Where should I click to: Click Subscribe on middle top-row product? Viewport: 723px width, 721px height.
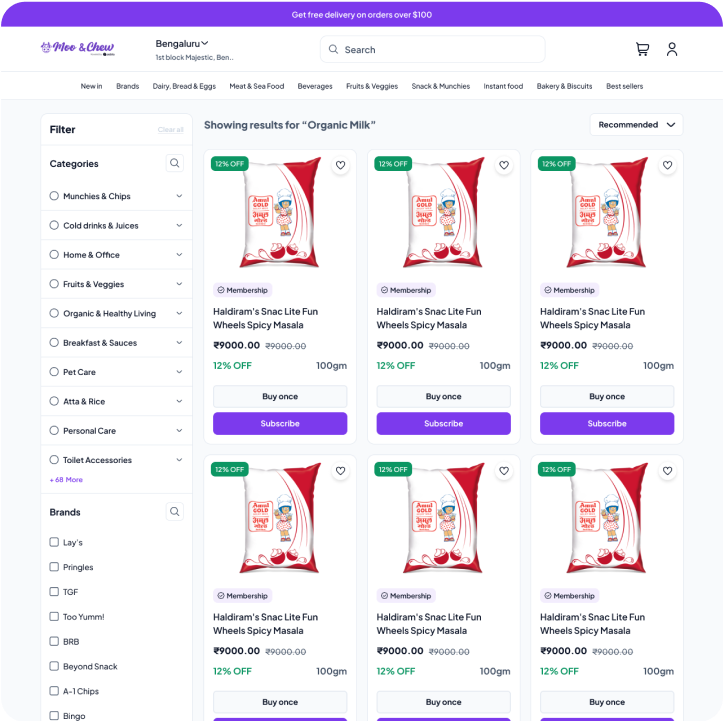coord(444,423)
